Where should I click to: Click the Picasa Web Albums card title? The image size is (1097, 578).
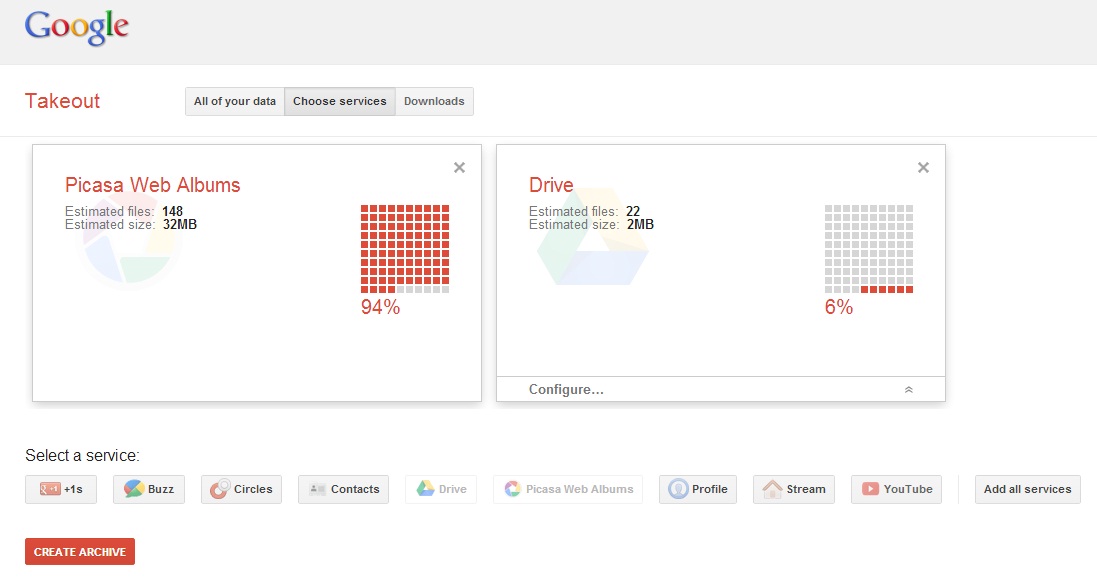point(153,185)
